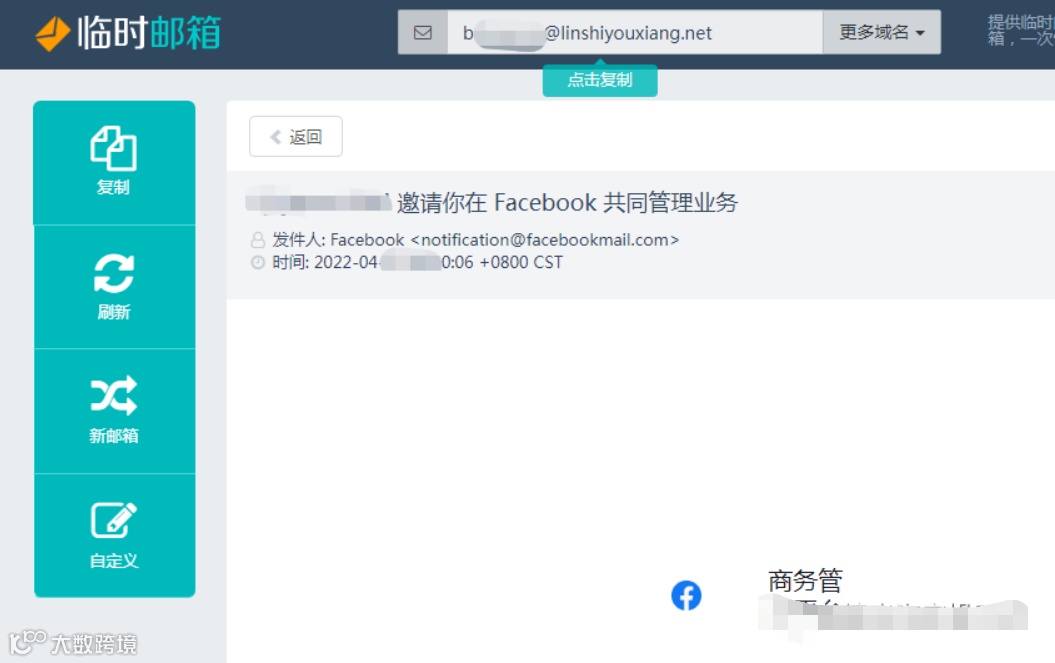Open the 更多域名 domain dropdown
The image size is (1055, 663).
pos(881,32)
